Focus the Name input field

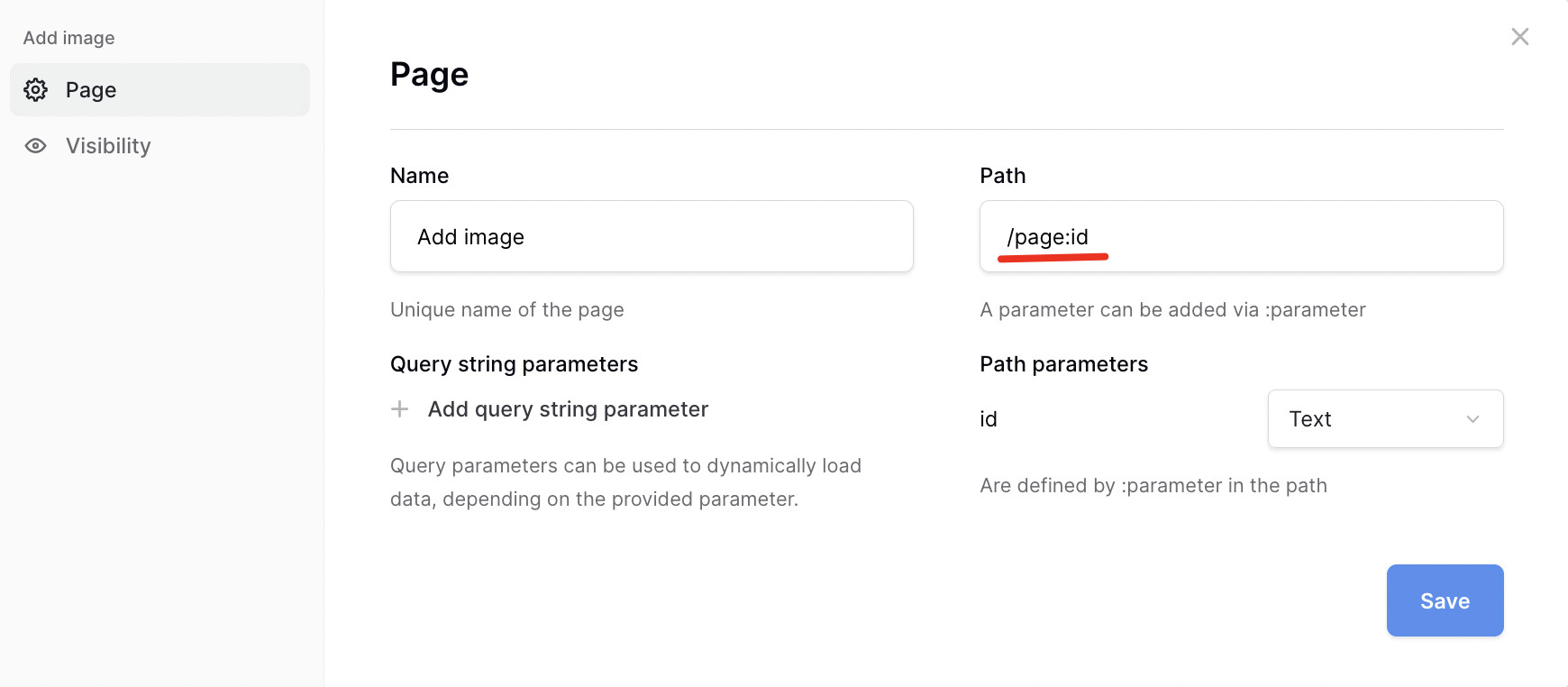point(651,237)
